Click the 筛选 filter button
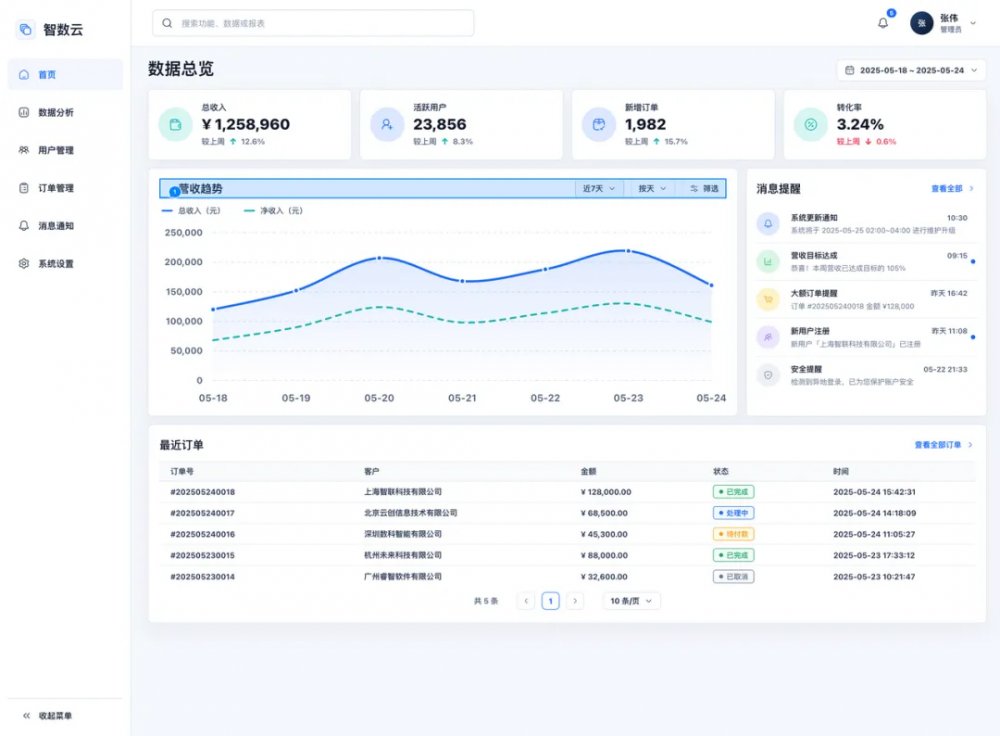This screenshot has width=1000, height=736. click(x=703, y=189)
